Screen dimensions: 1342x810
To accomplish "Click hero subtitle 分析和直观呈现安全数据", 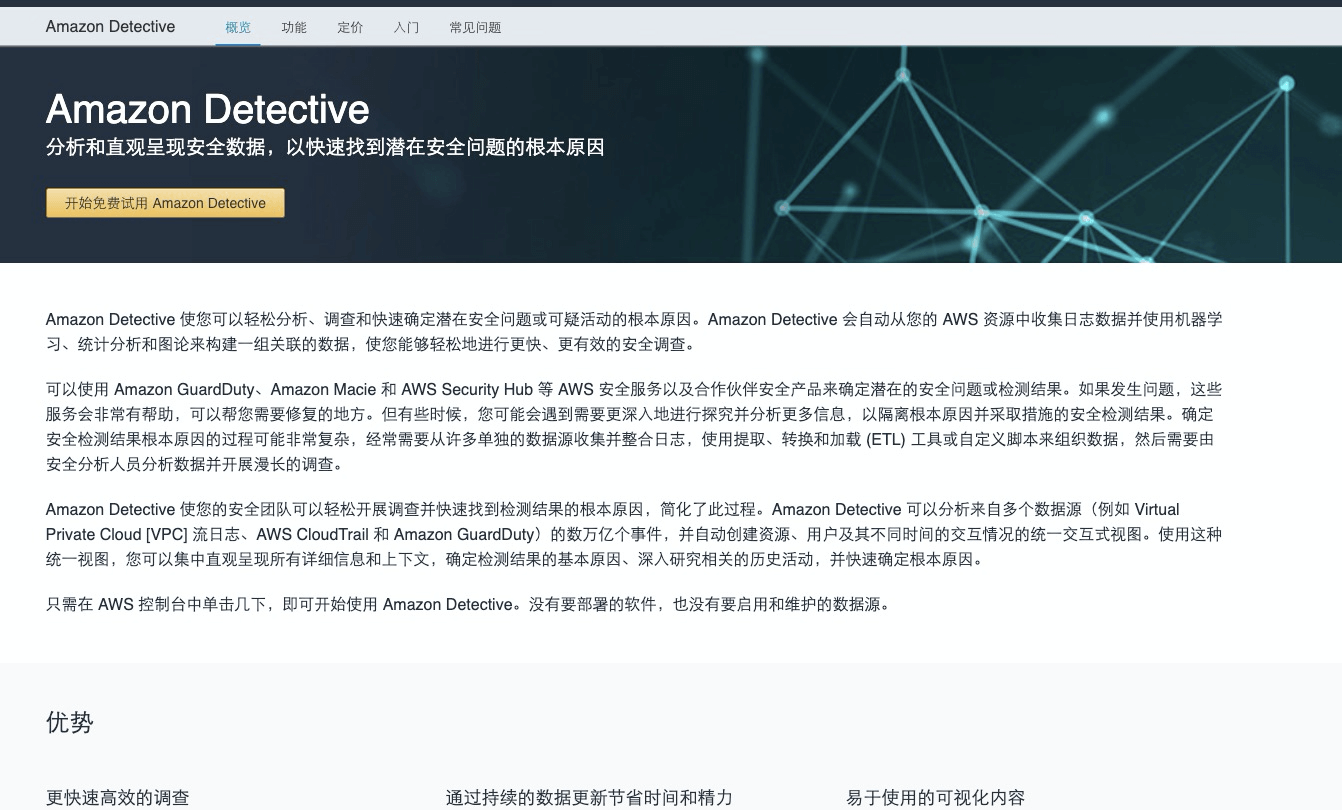I will (325, 148).
